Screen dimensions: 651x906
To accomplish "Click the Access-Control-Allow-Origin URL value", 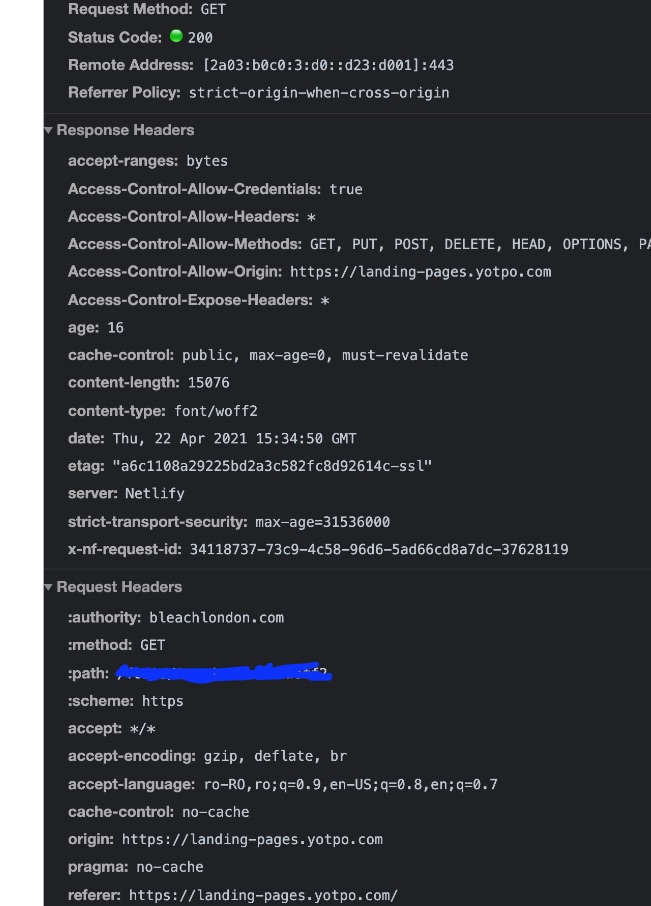I will coord(421,272).
